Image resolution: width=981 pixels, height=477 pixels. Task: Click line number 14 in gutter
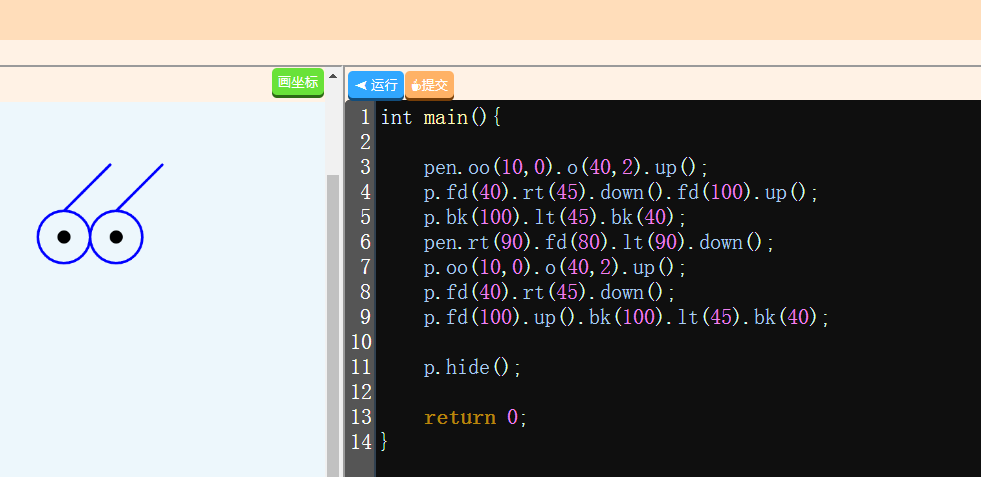362,443
